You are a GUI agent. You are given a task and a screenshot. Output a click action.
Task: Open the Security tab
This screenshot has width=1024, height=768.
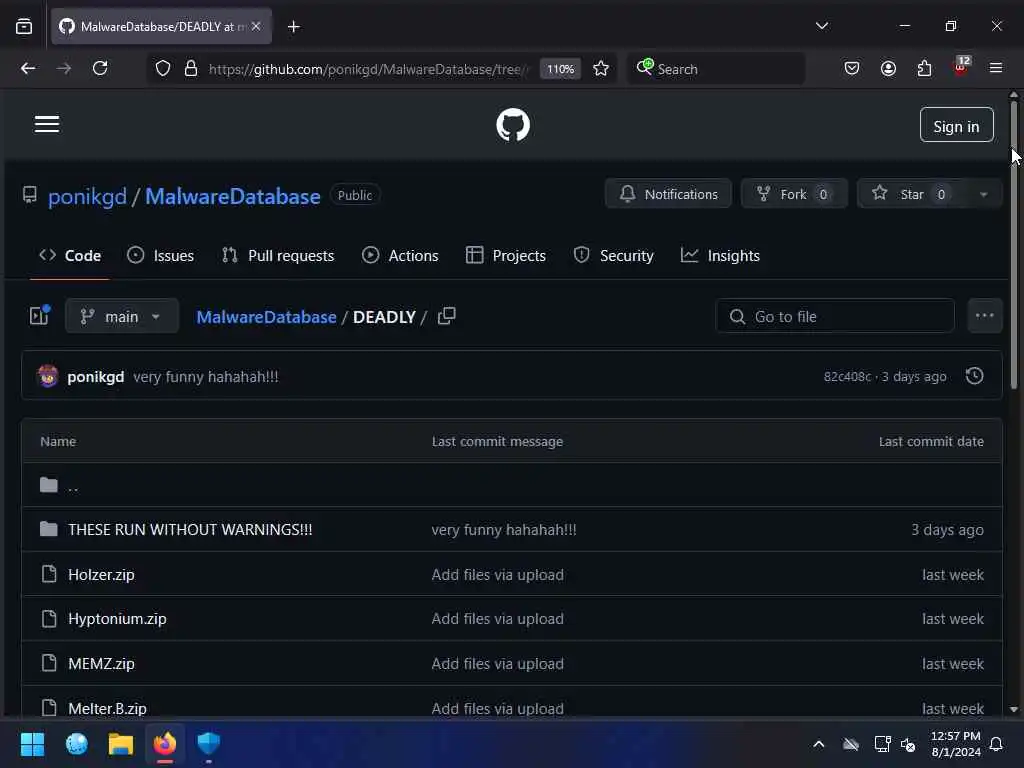(614, 255)
